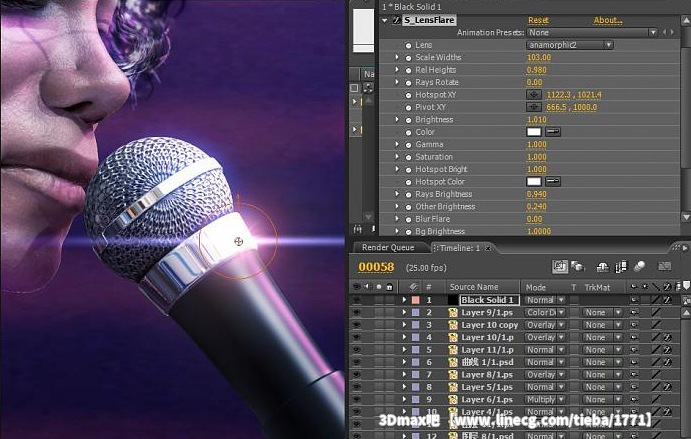This screenshot has height=439, width=691.
Task: Go to previous animation preset arrow
Action: click(665, 33)
